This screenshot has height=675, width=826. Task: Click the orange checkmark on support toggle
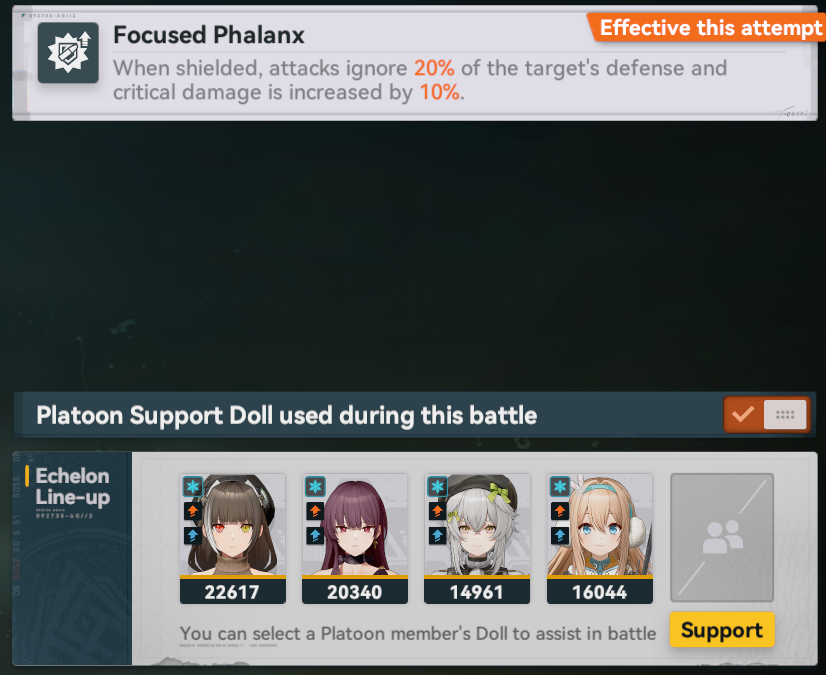click(743, 415)
